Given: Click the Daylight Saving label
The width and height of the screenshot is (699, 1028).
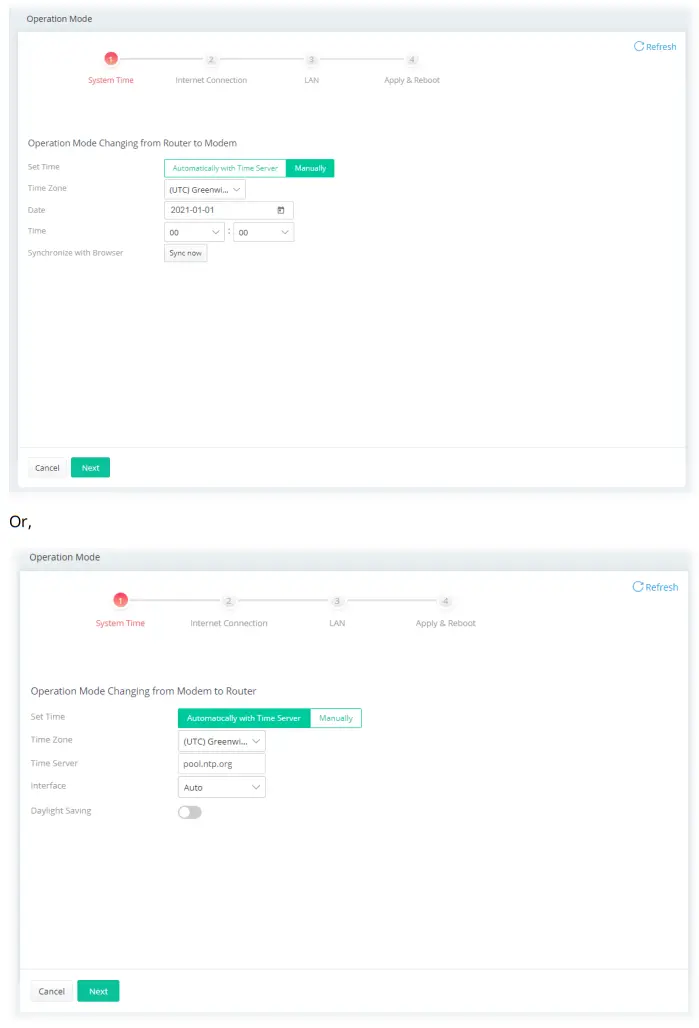Looking at the screenshot, I should pos(61,811).
